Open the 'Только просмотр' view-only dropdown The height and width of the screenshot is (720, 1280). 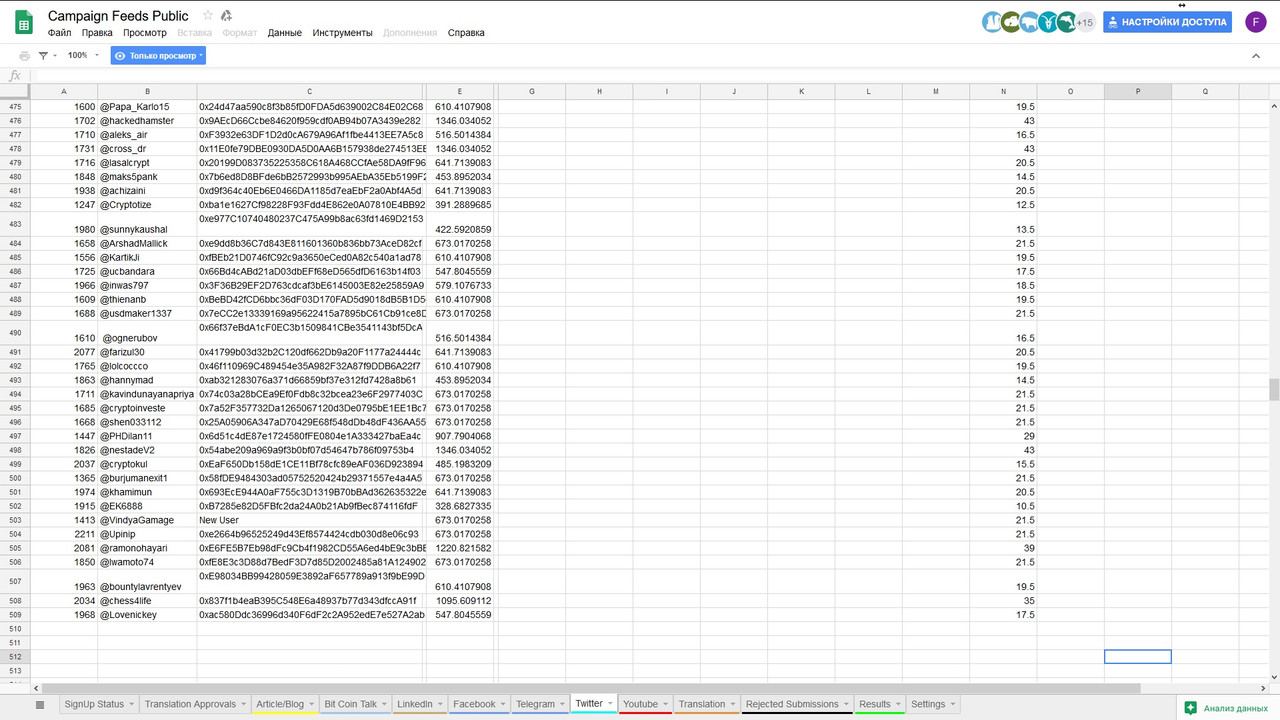[158, 56]
